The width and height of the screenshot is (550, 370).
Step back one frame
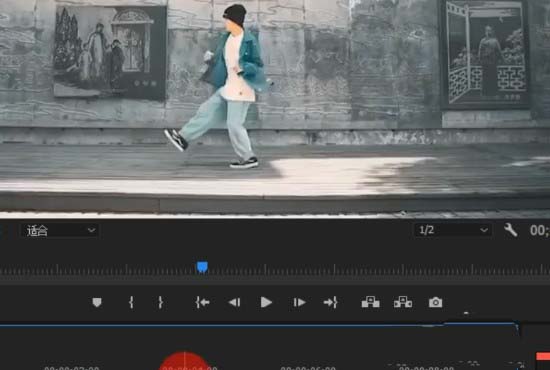point(234,302)
